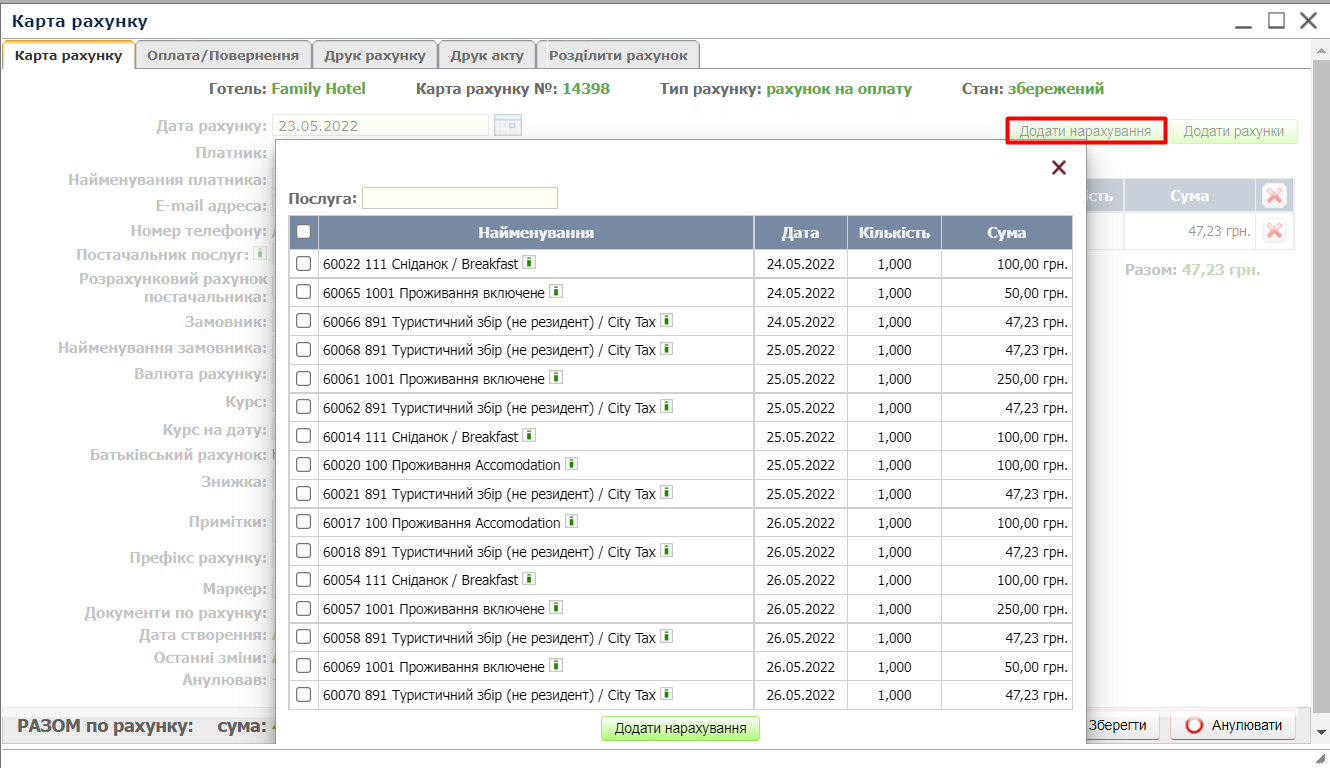Tick the select-all checkbox in the table header
Screen dimensions: 1330x768
click(304, 232)
